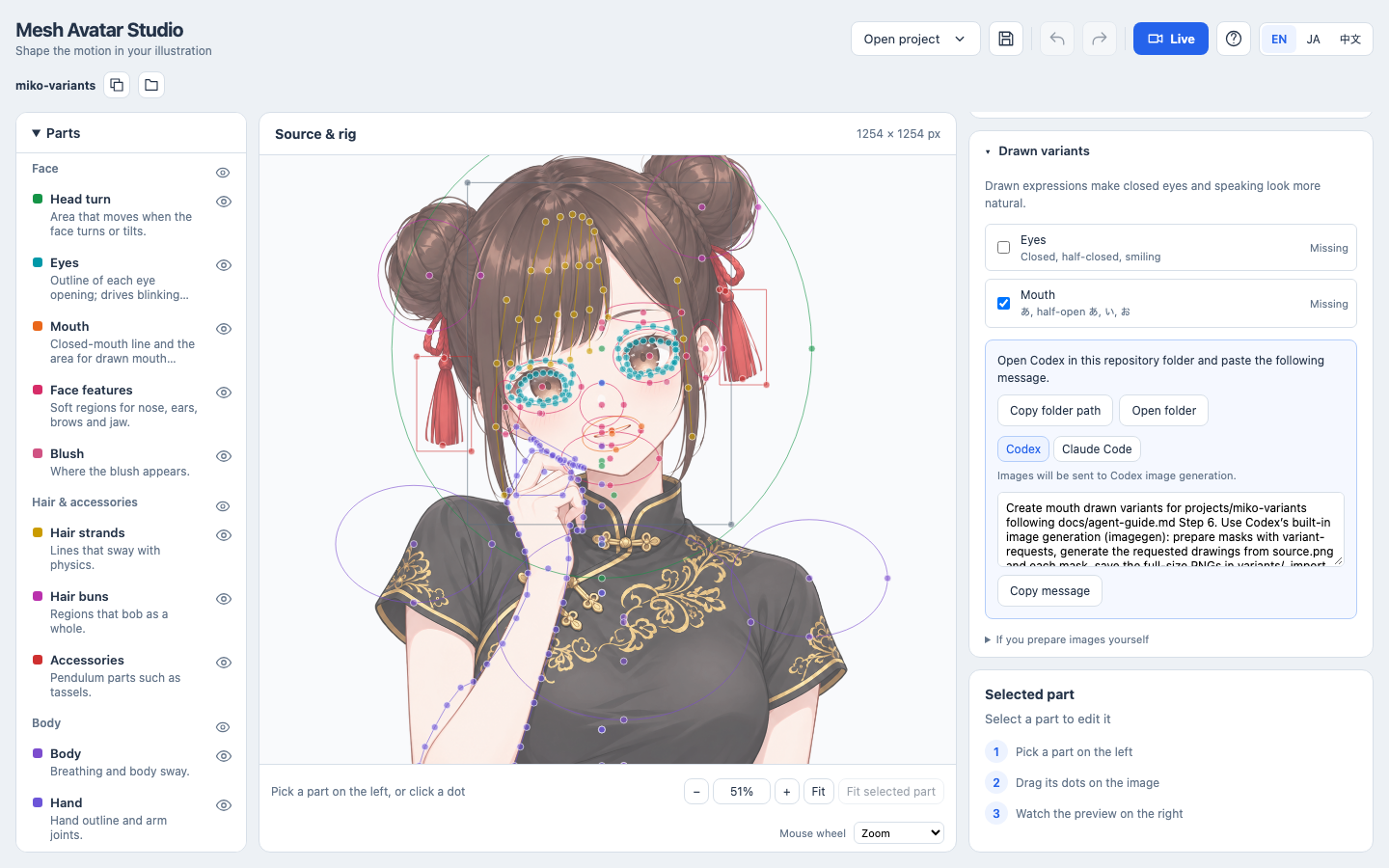Switch language to 中文
Image resolution: width=1389 pixels, height=868 pixels.
1350,40
